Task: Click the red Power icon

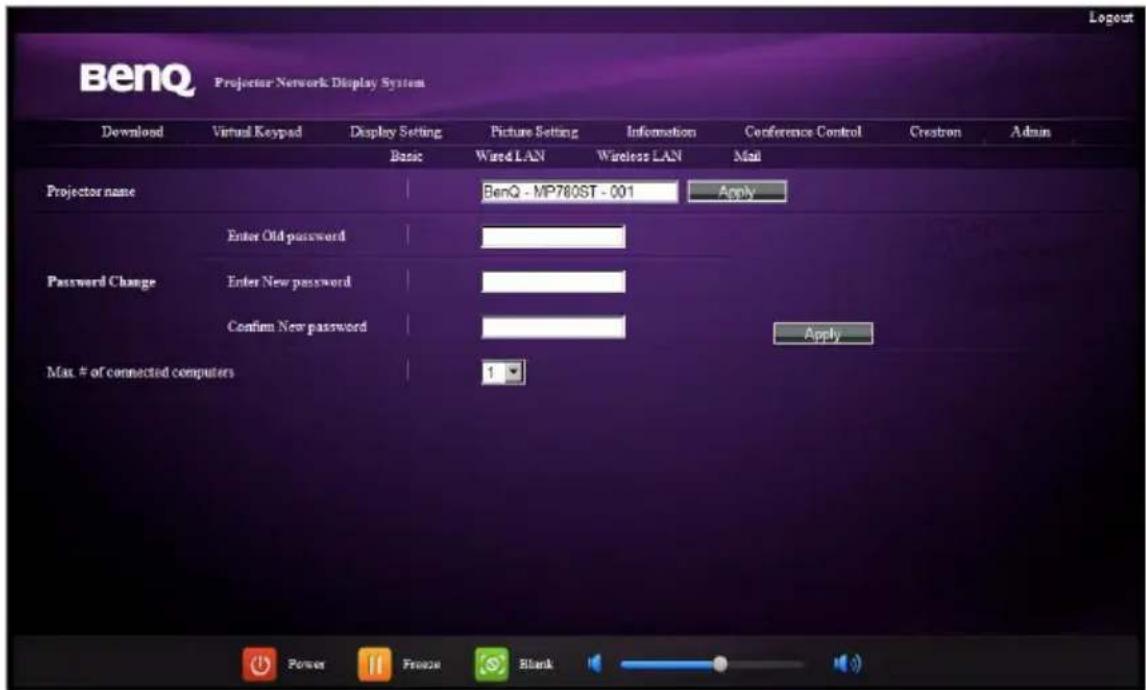Action: point(259,664)
